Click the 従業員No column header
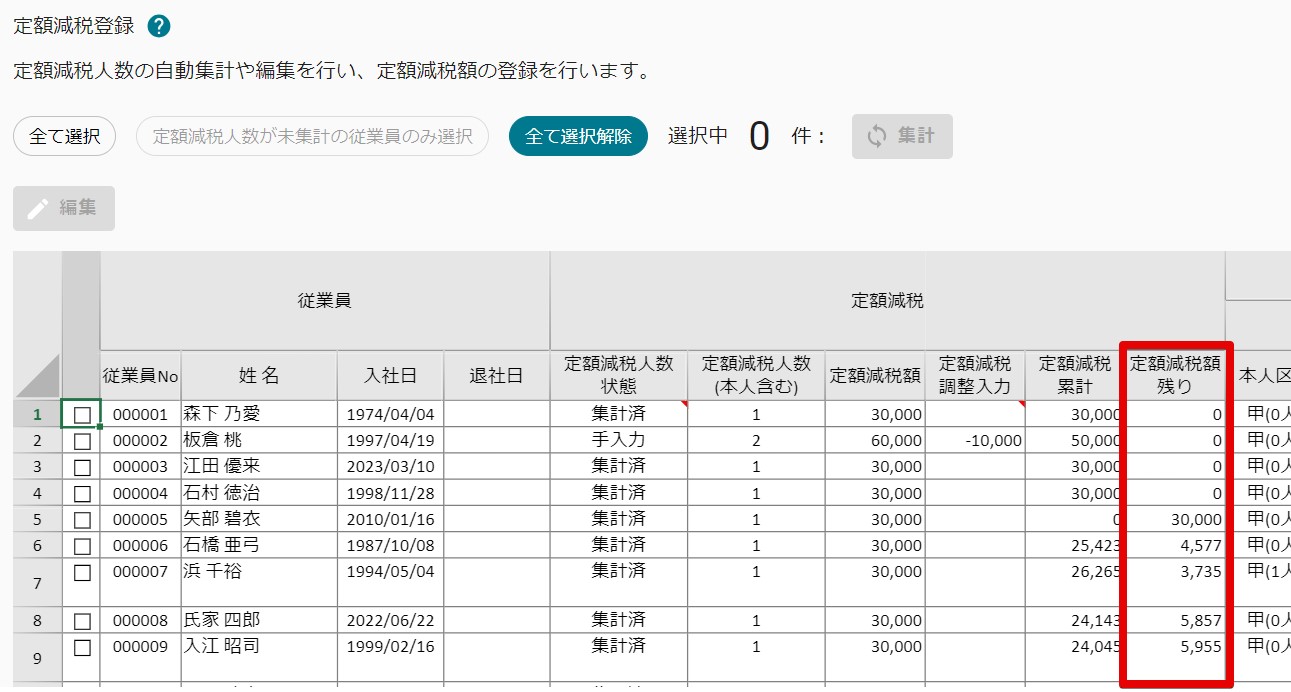This screenshot has height=692, width=1291. tap(141, 376)
